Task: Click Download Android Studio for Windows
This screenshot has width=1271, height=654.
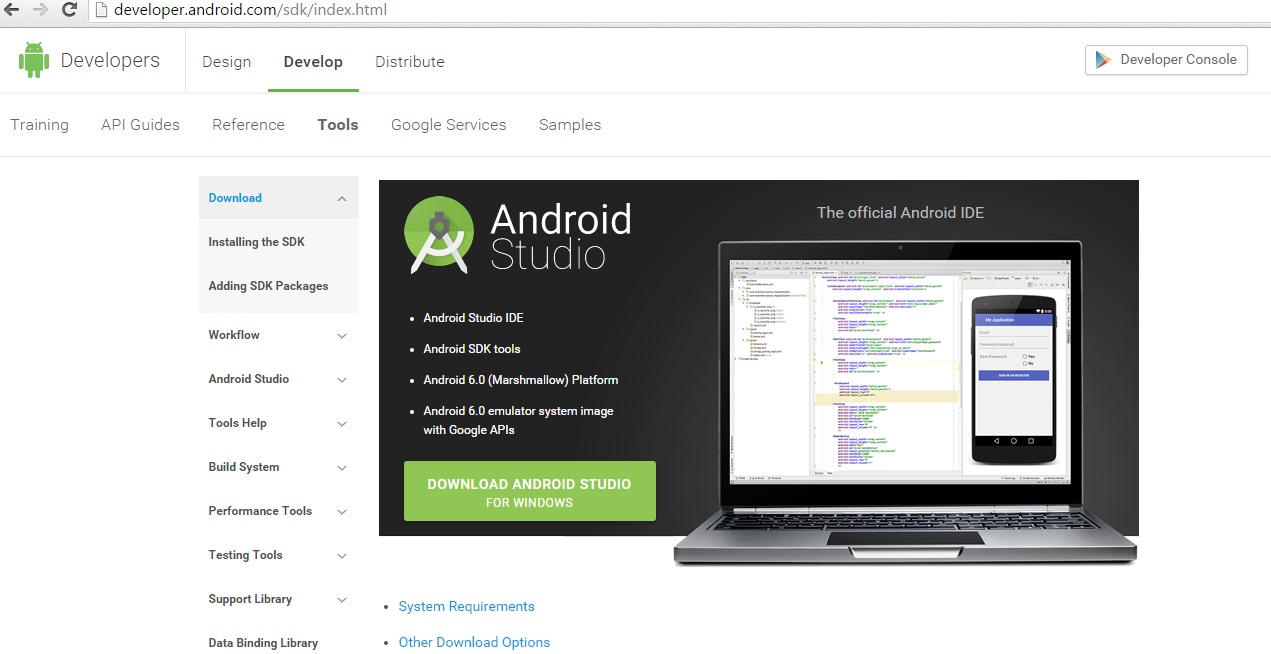Action: [x=530, y=491]
